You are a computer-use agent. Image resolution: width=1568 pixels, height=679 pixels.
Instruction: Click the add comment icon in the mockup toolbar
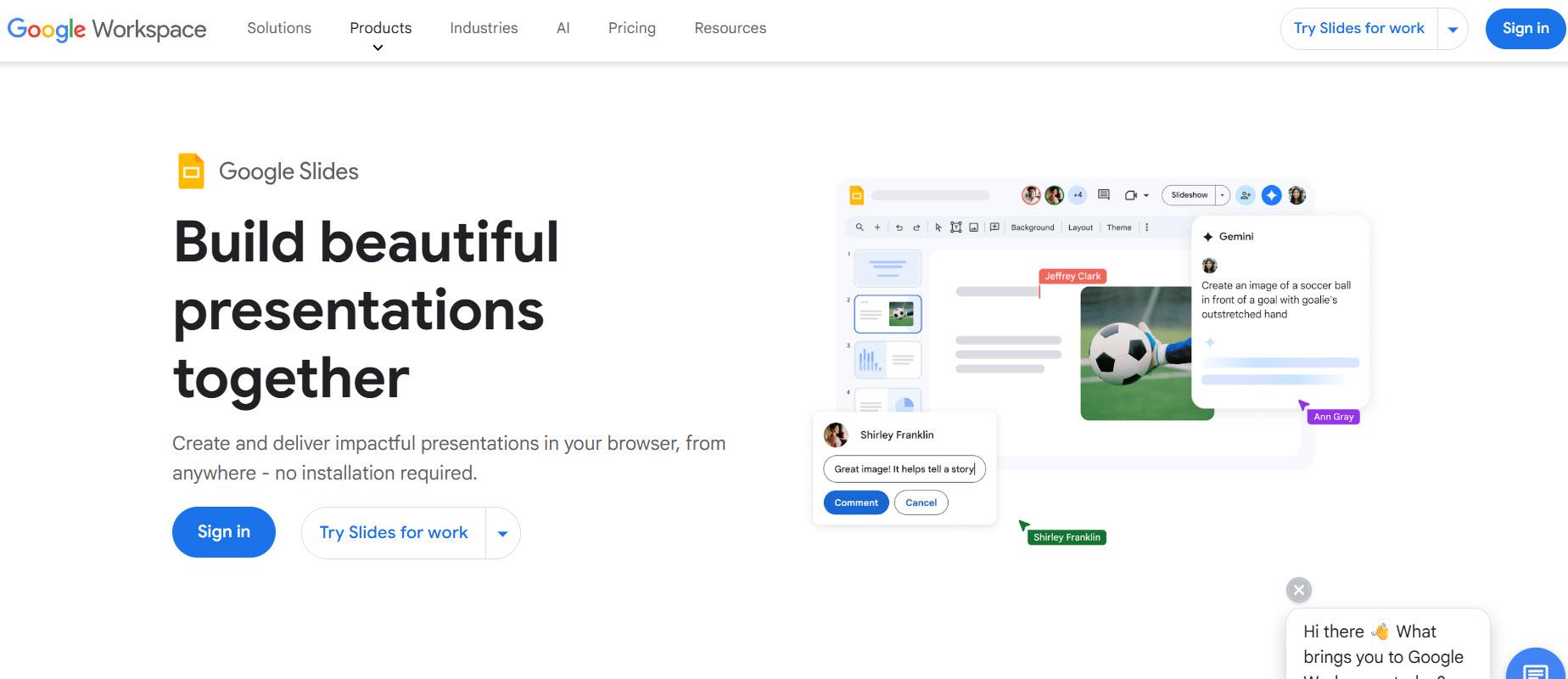994,227
